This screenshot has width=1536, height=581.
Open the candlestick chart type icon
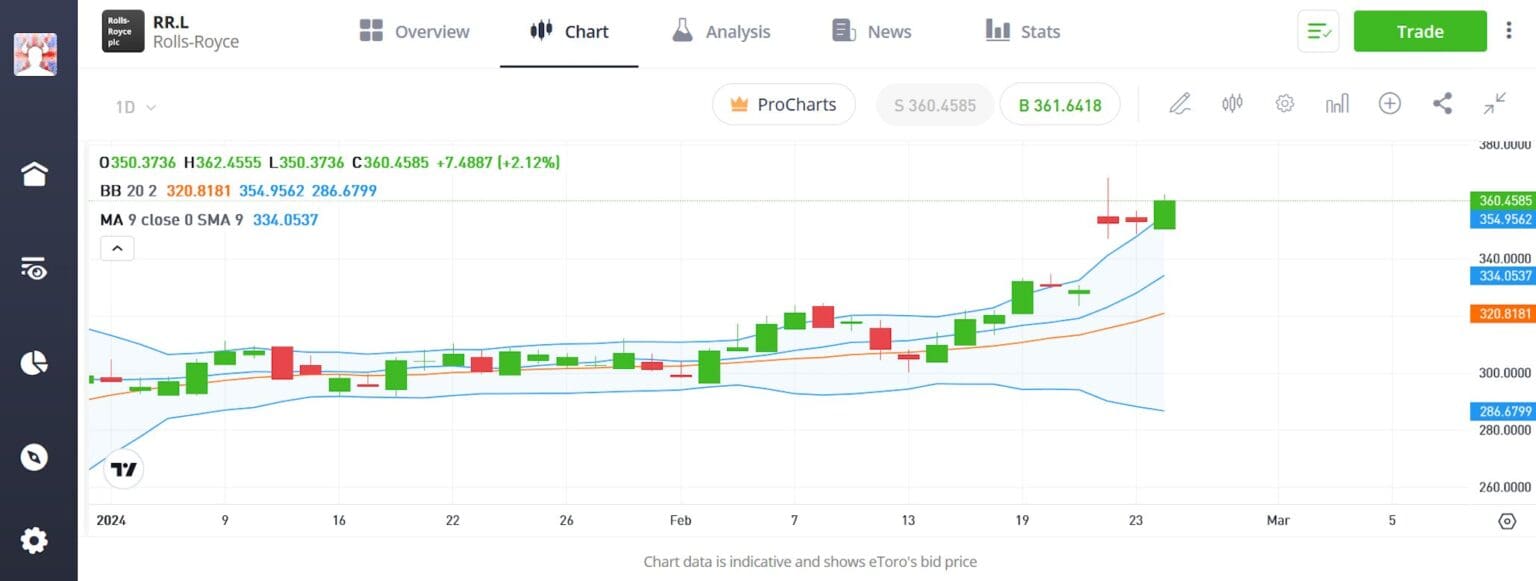[1232, 103]
